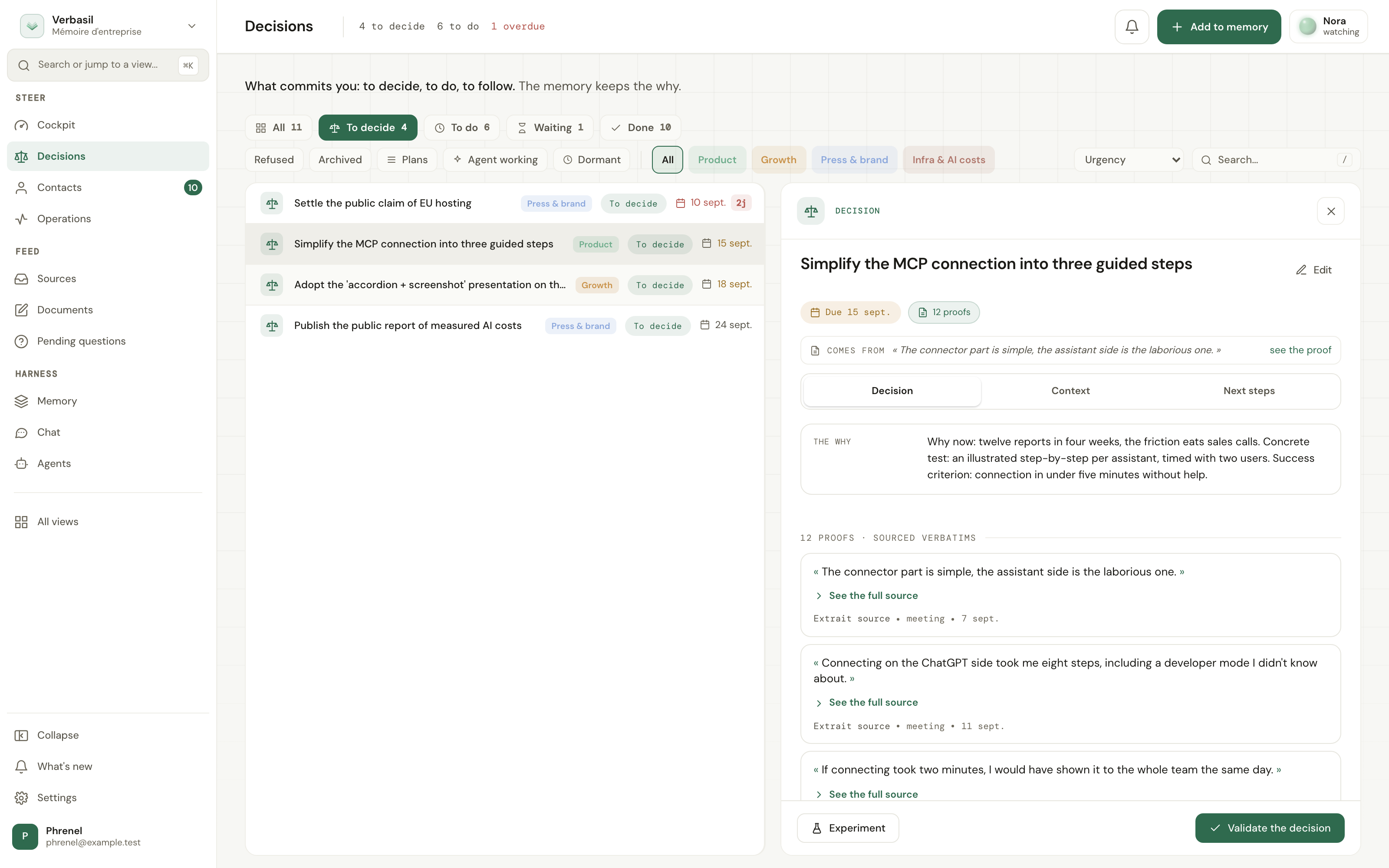
Task: Click Pending questions help icon
Action: [21, 341]
